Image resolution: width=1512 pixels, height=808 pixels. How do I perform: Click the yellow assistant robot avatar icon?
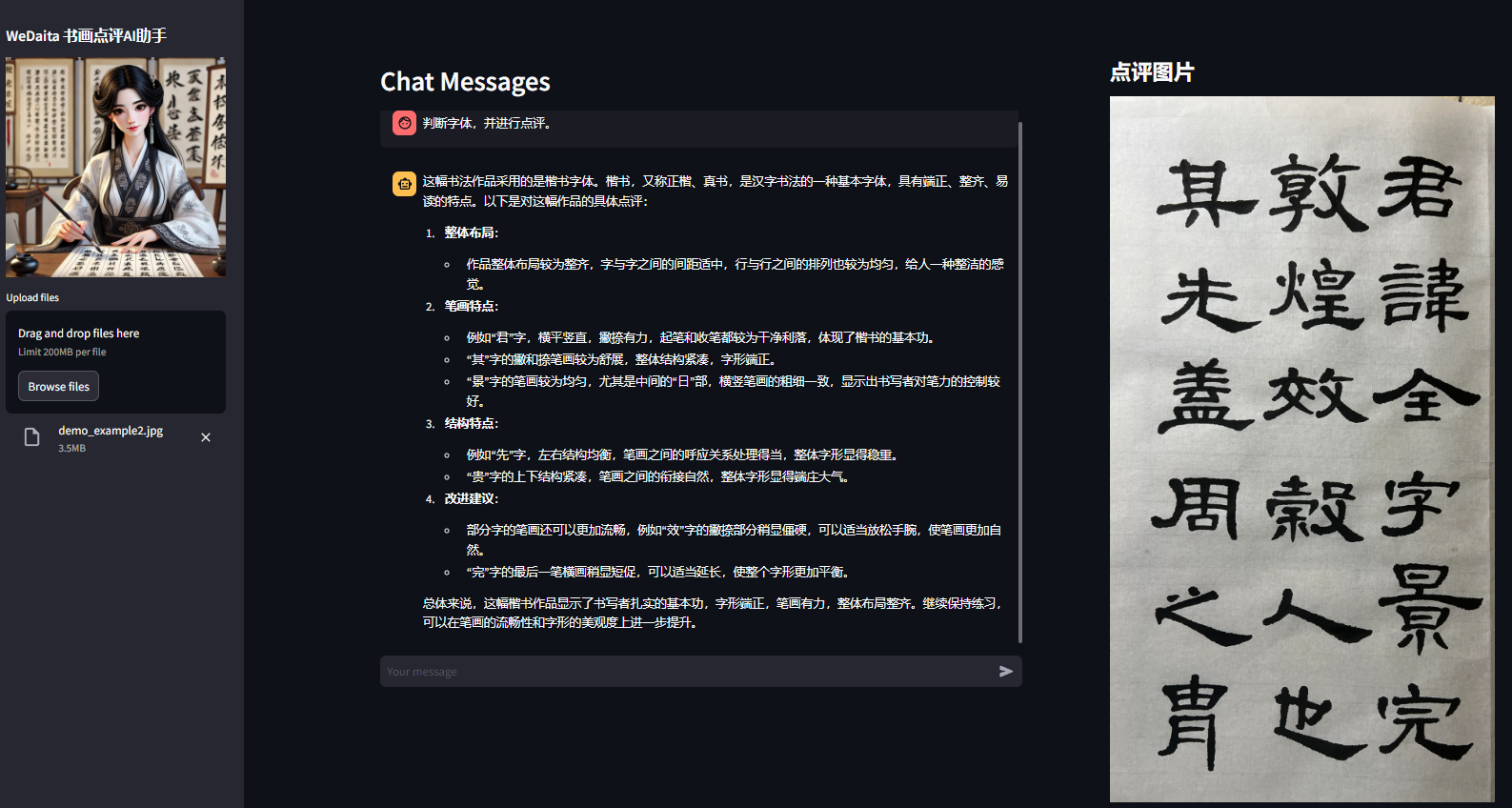pos(404,184)
